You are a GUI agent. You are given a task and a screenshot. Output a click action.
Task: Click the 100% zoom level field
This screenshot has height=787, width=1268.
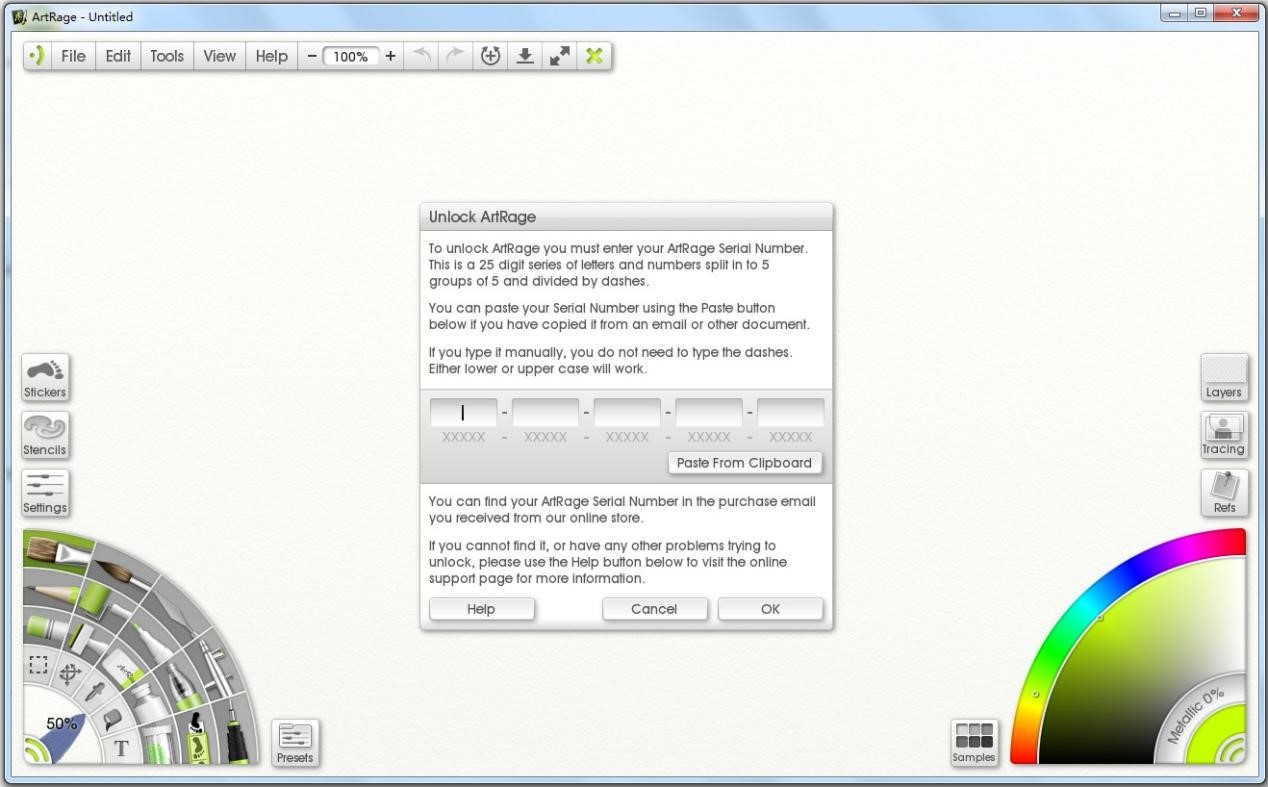point(351,56)
